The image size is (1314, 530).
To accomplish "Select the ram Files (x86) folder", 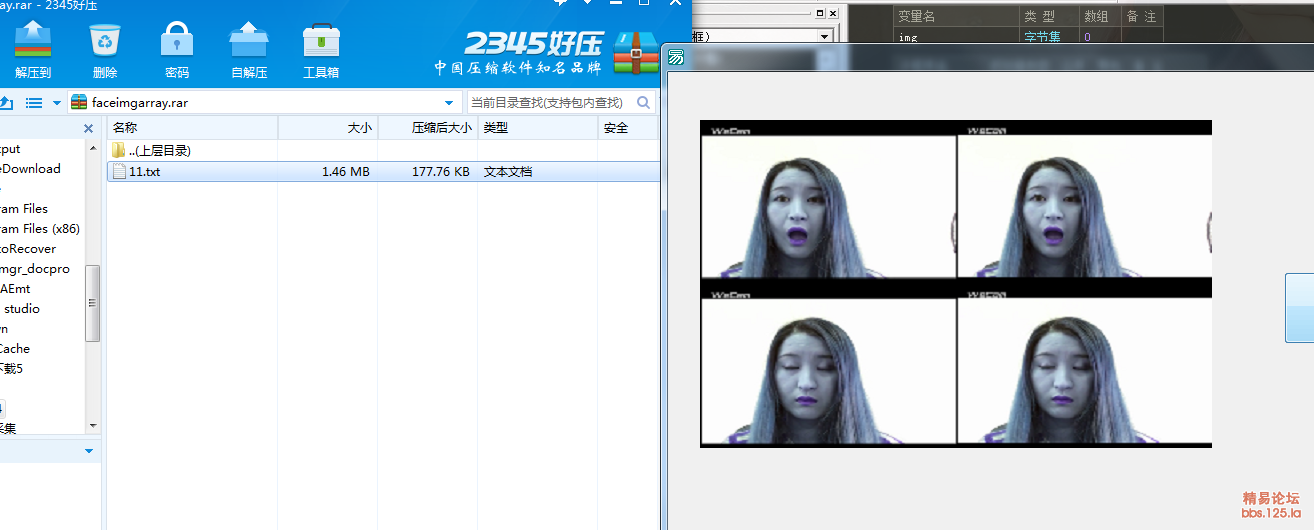I will coord(40,229).
